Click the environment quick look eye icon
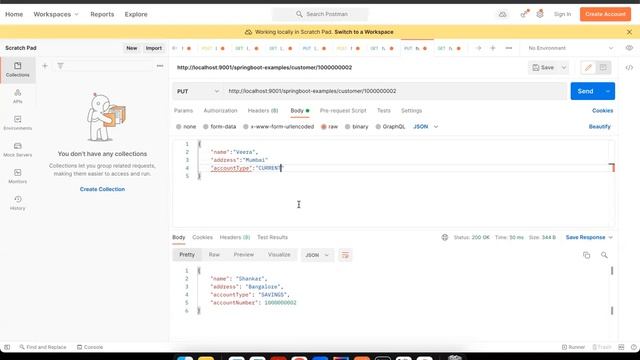 coord(629,48)
